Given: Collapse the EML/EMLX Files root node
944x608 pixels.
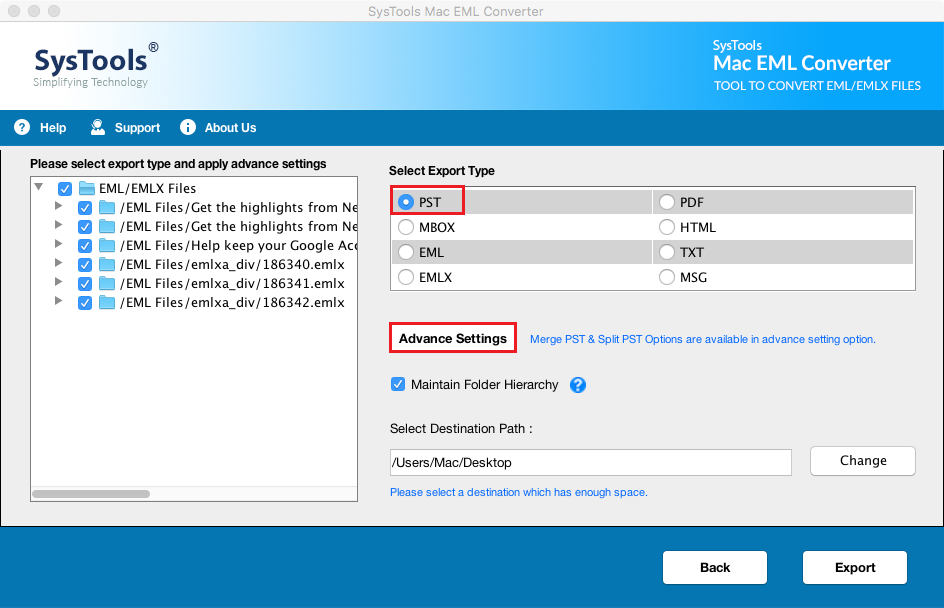Looking at the screenshot, I should point(39,187).
